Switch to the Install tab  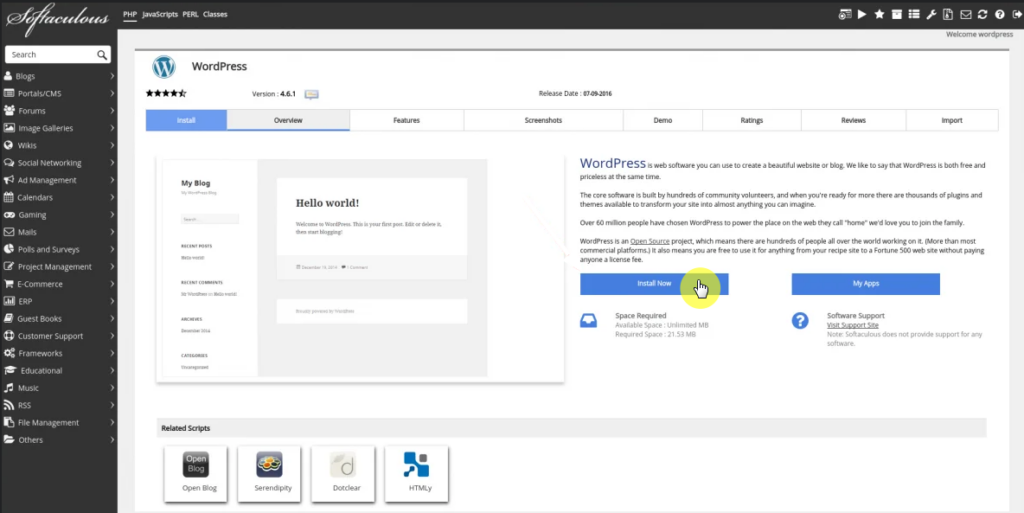coord(186,120)
